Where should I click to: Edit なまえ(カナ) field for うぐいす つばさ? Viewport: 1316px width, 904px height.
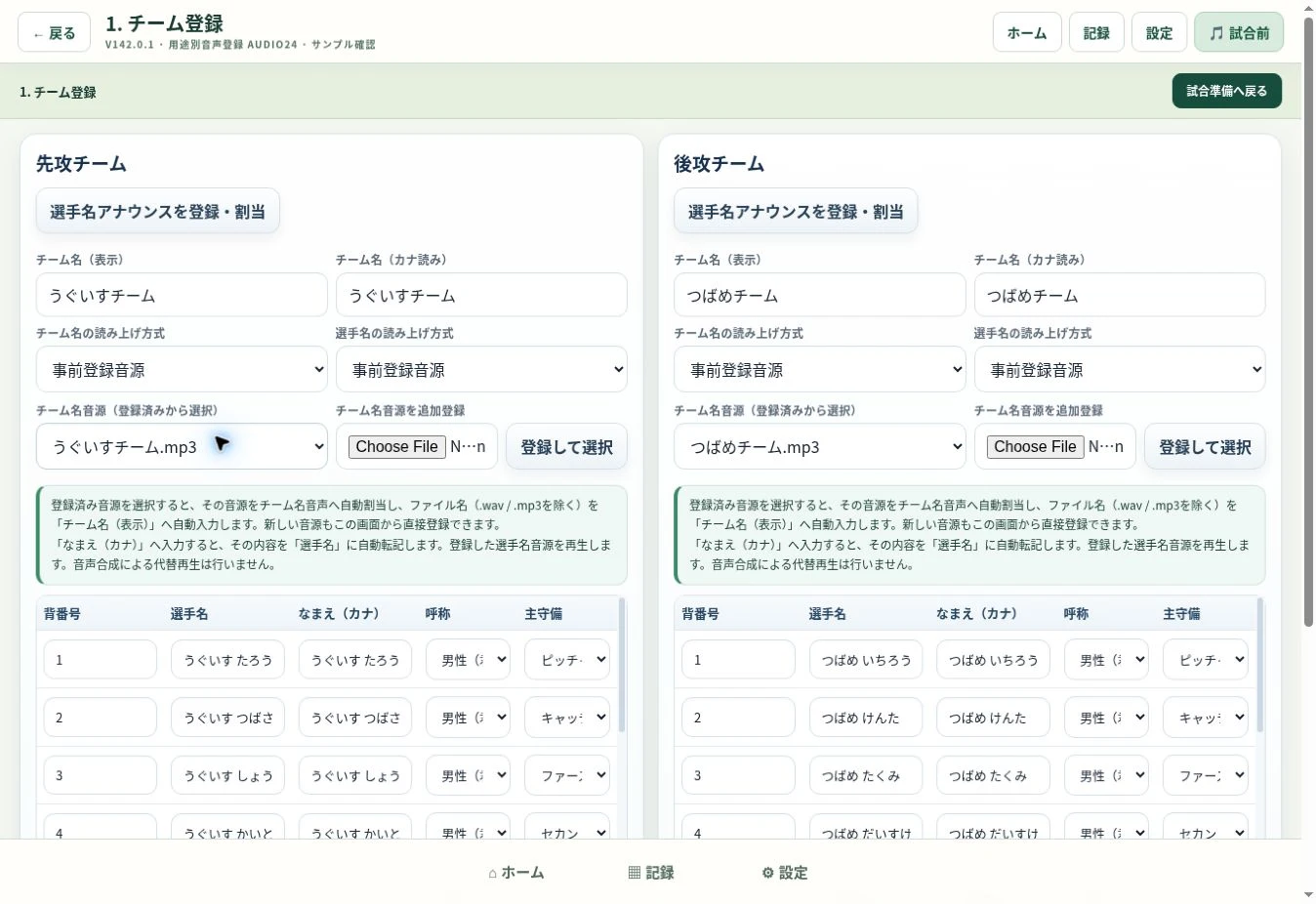point(355,718)
